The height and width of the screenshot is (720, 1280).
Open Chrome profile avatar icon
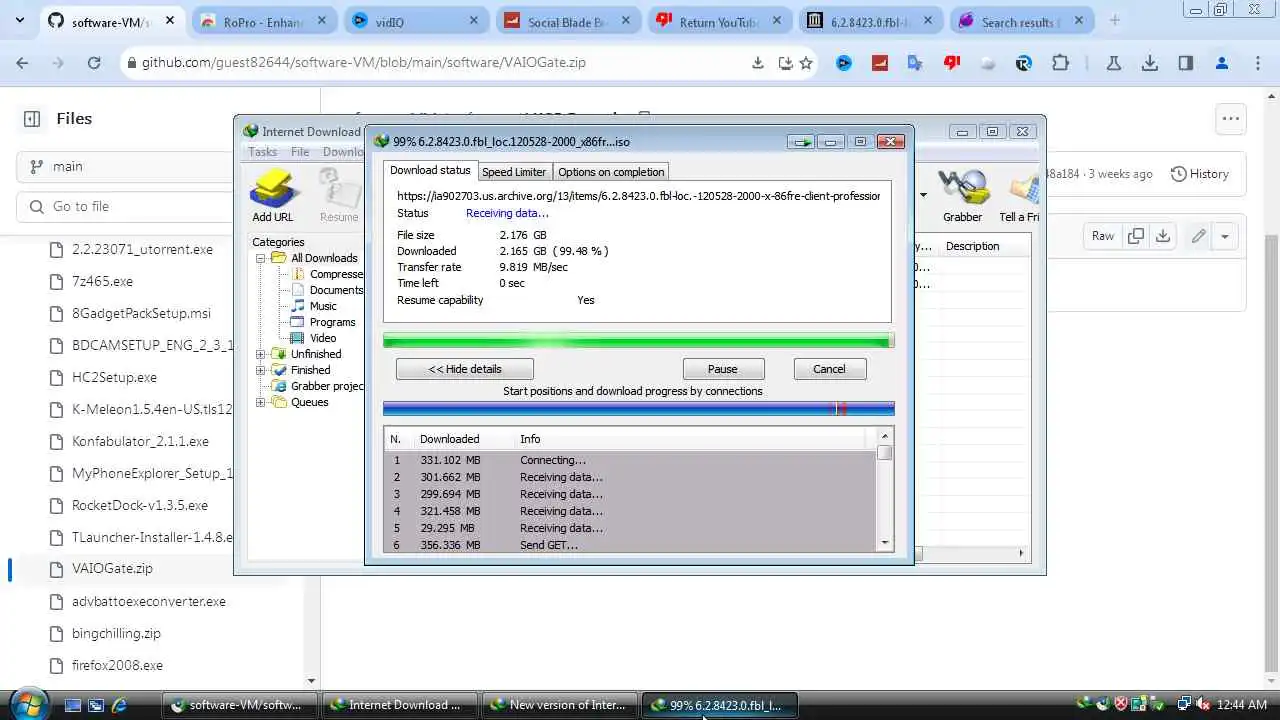pos(1221,62)
